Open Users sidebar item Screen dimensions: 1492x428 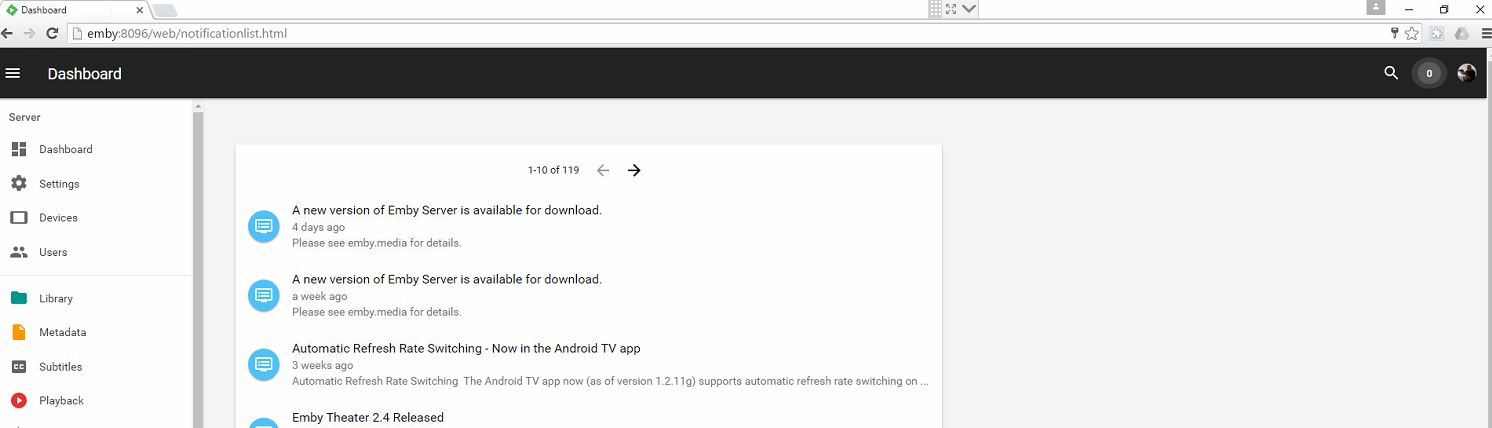click(x=96, y=252)
